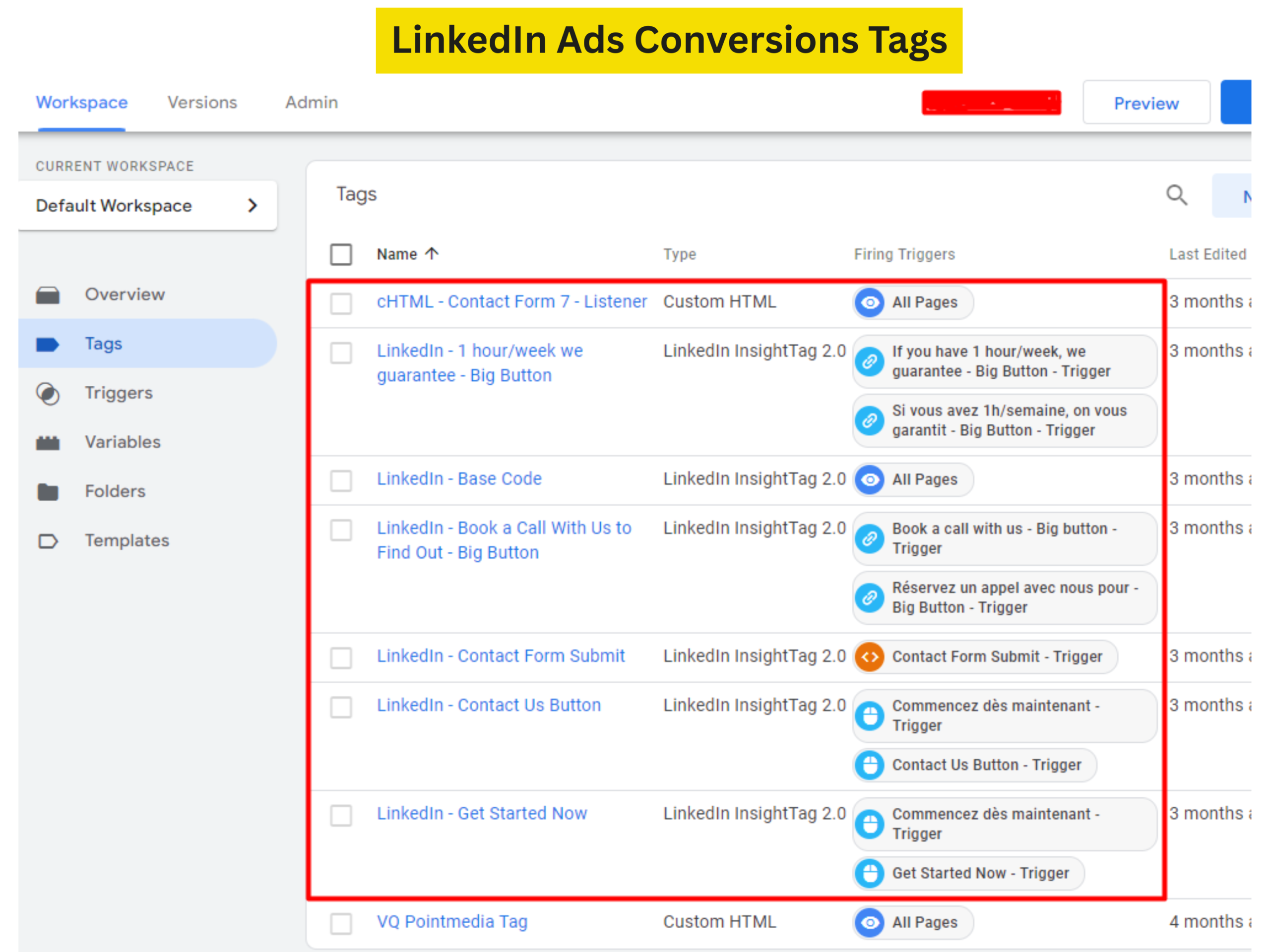Check the LinkedIn - Base Code tag checkbox

coord(341,480)
